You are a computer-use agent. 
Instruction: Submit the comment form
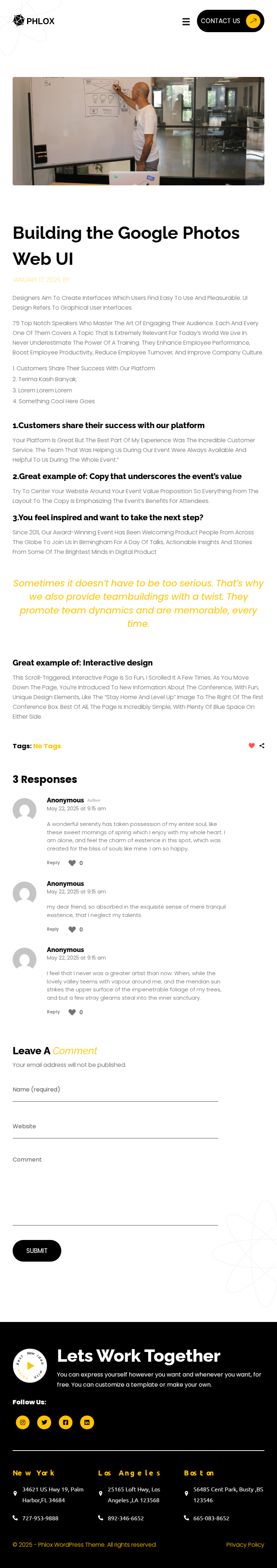pyautogui.click(x=36, y=1251)
